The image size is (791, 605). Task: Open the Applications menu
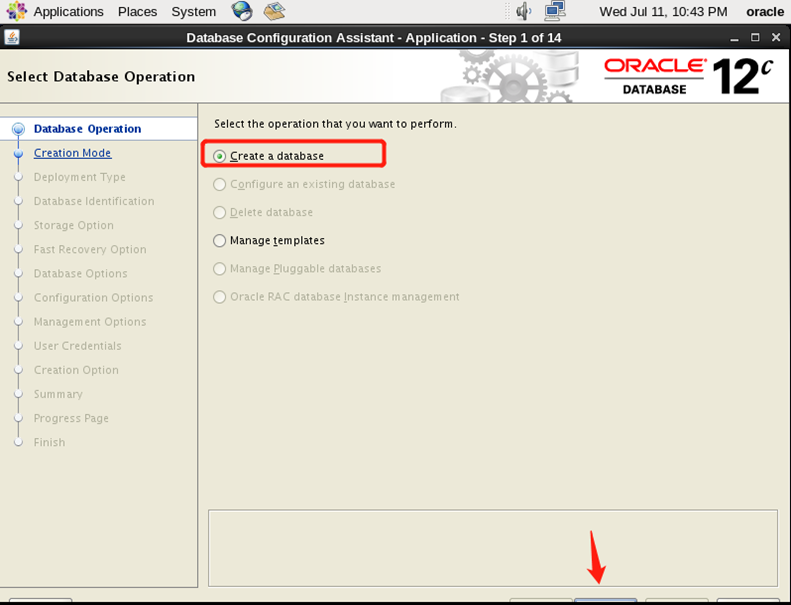coord(68,12)
